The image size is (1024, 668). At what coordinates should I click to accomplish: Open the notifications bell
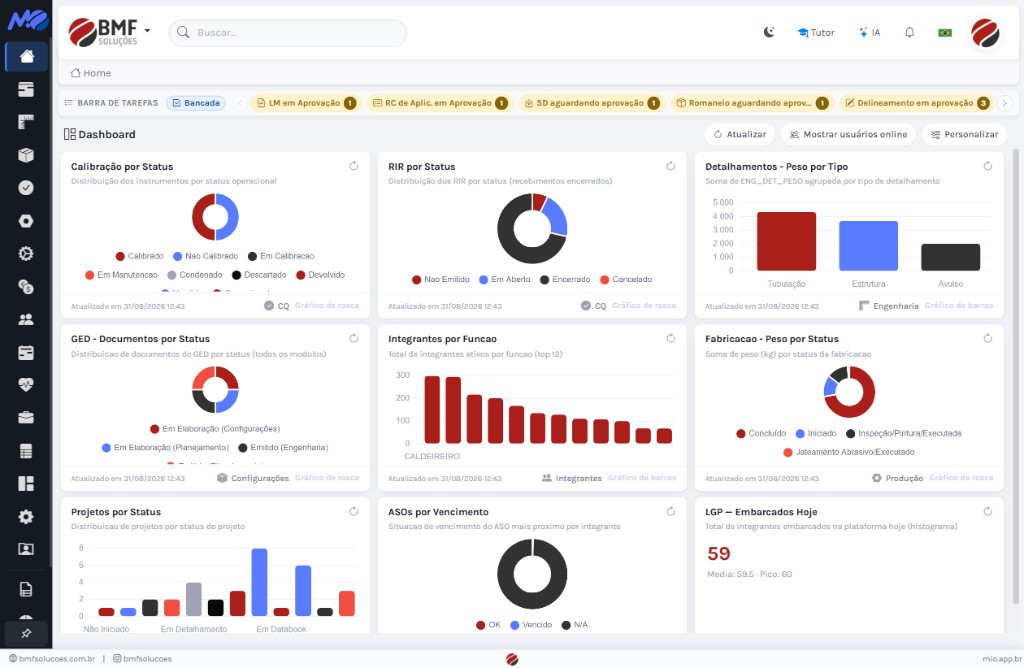[909, 32]
